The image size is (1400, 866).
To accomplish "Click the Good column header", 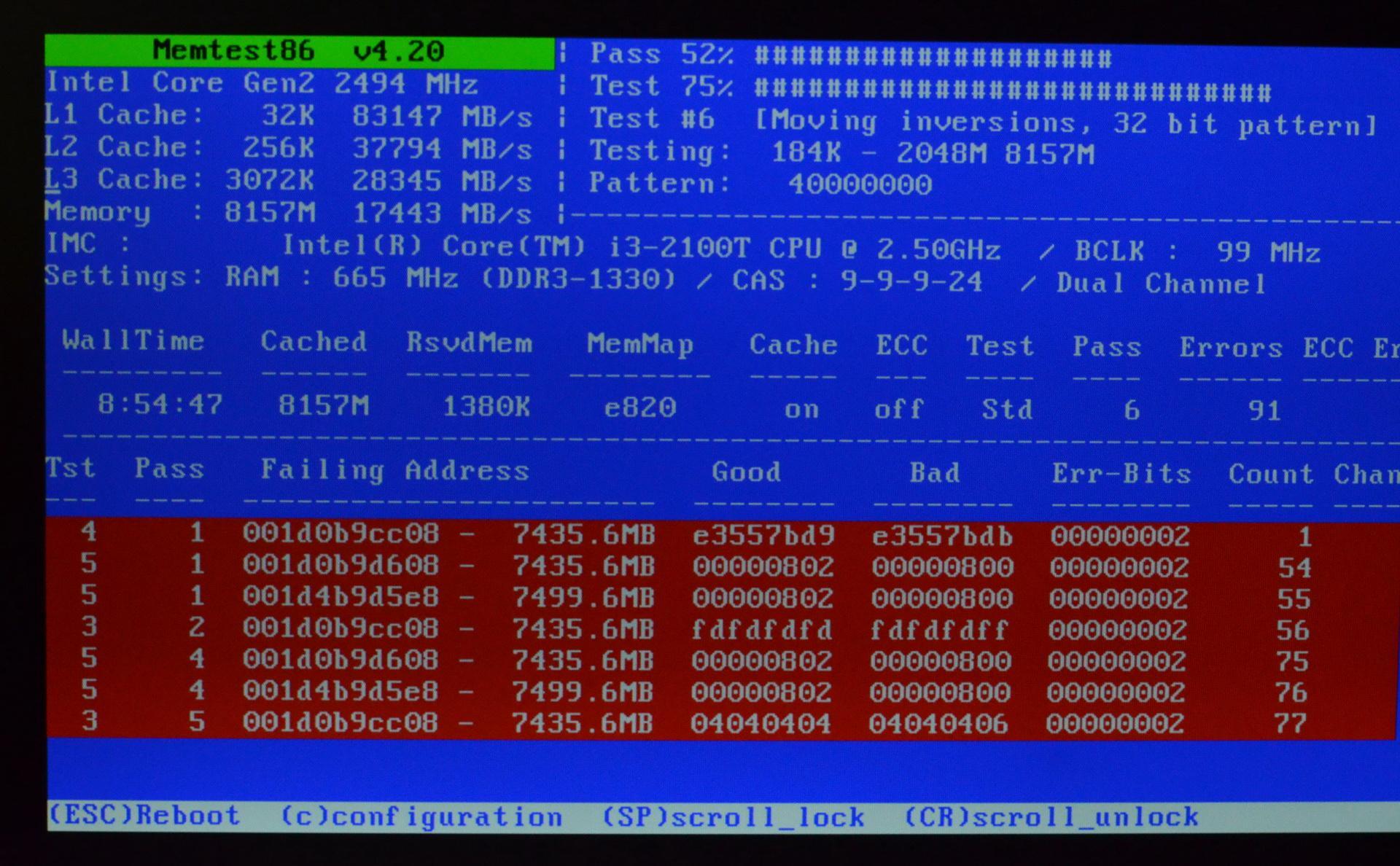I will 746,472.
